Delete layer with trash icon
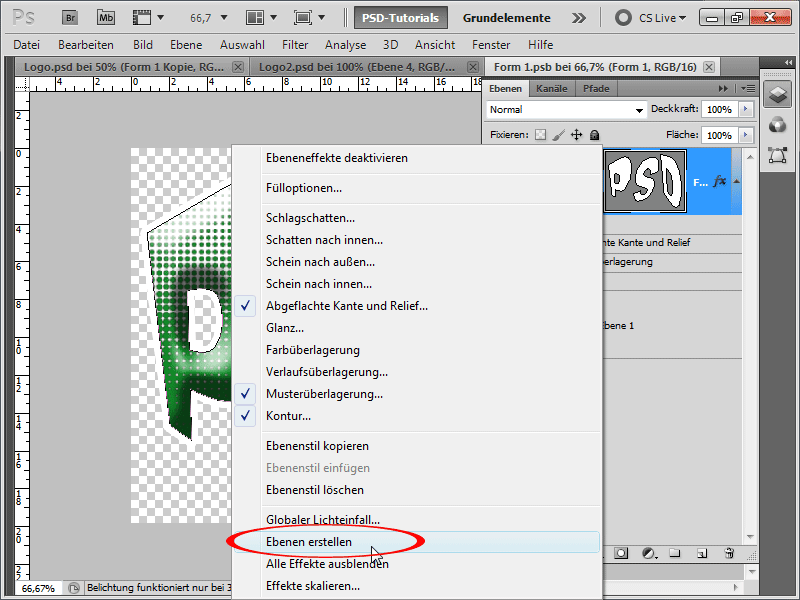This screenshot has width=800, height=600. coord(729,553)
